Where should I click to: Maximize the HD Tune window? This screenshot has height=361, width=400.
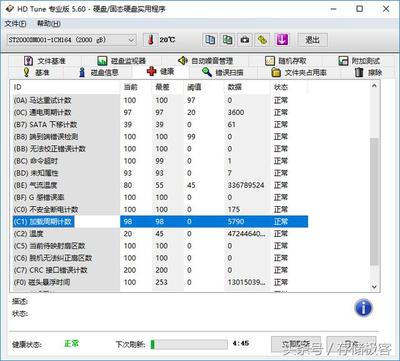(x=359, y=9)
